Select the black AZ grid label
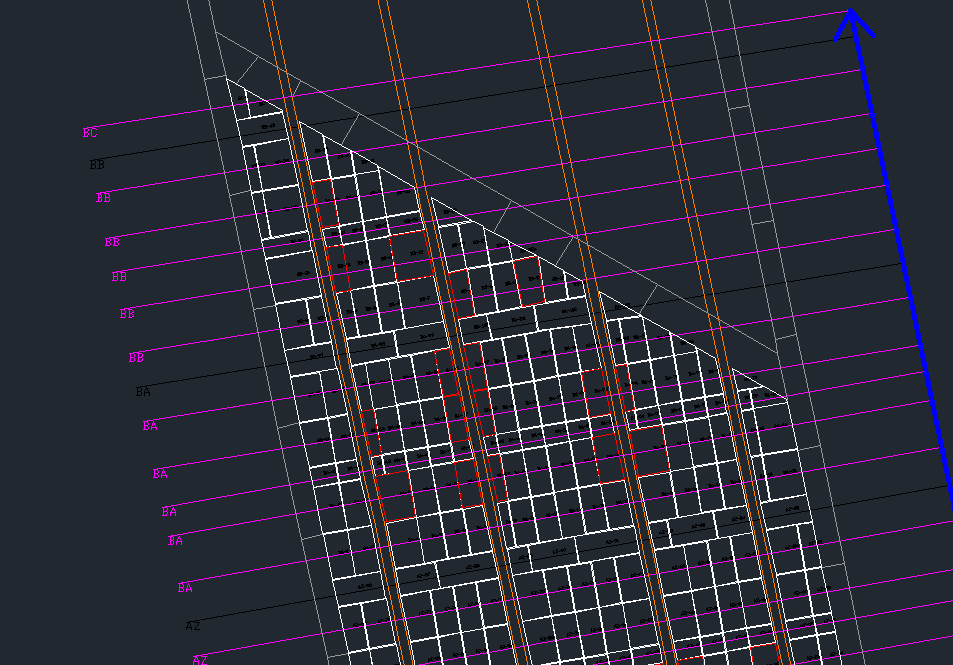The width and height of the screenshot is (953, 665). [x=193, y=625]
